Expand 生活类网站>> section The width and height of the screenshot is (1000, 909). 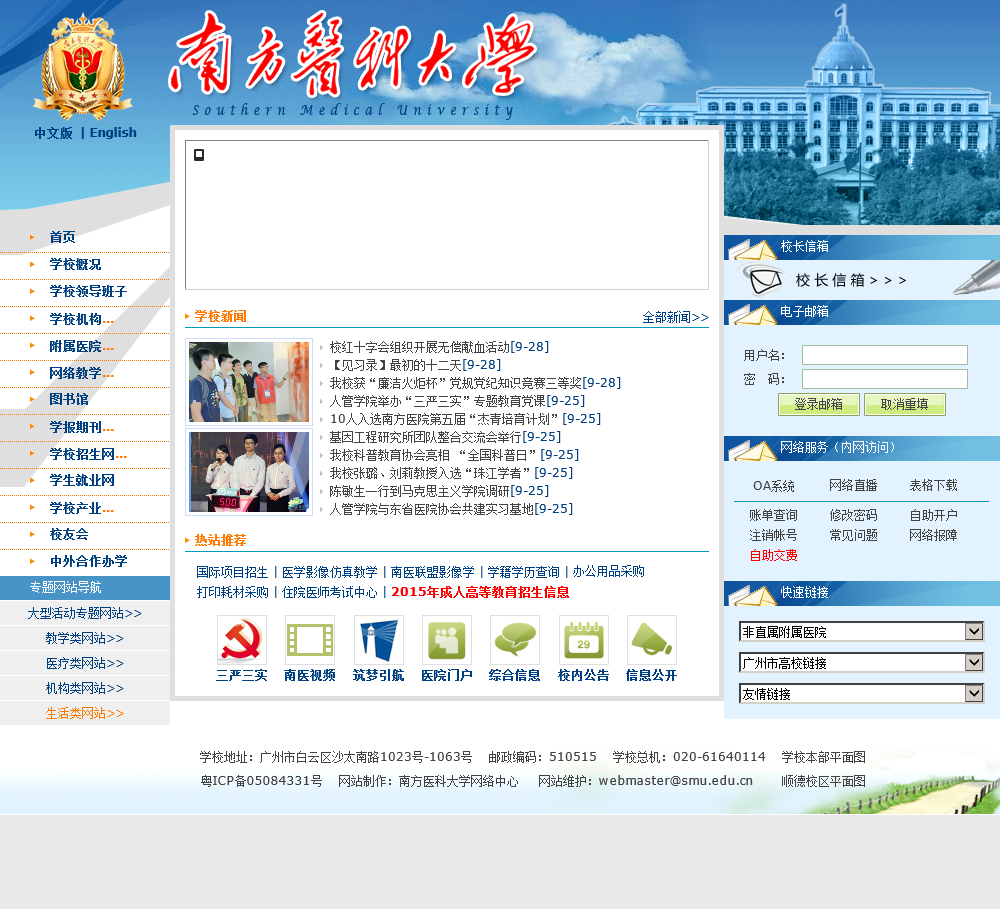(x=85, y=713)
